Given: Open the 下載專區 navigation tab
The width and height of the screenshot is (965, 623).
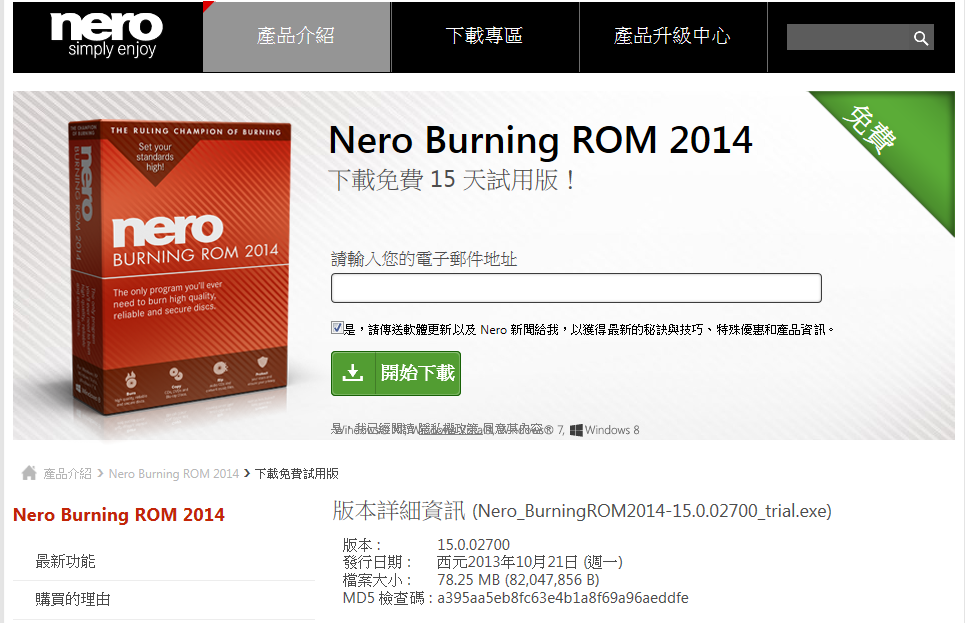Looking at the screenshot, I should (484, 36).
